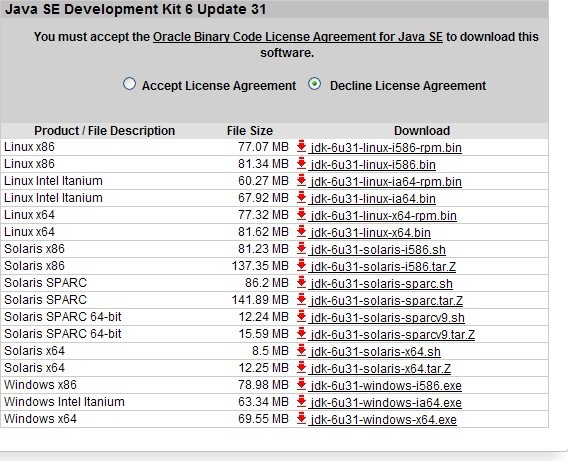Click download arrow icon for jdk-6u31-solaris-sparc.tar.Z
This screenshot has width=568, height=461.
301,299
